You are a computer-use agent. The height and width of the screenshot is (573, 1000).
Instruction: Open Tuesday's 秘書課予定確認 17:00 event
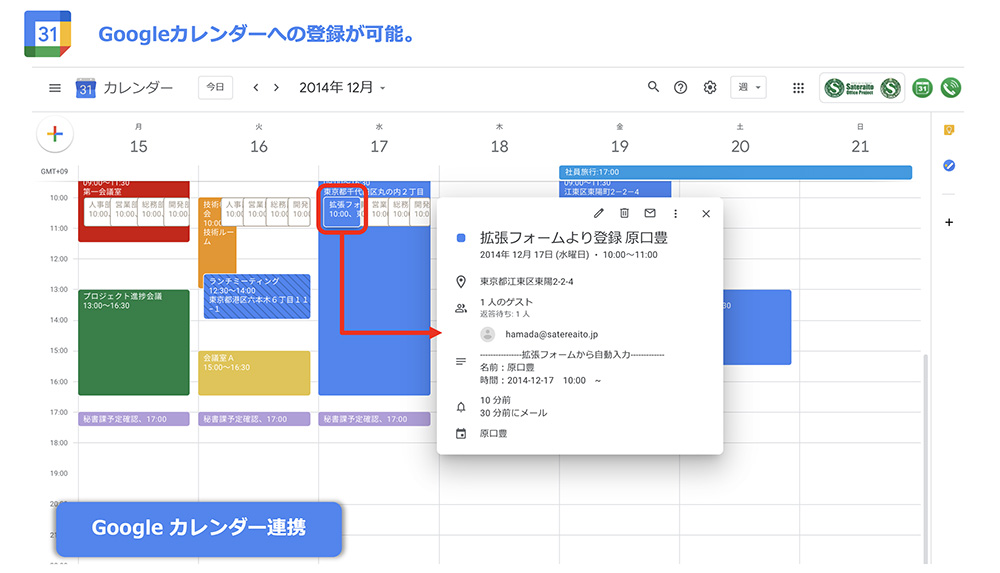click(254, 419)
